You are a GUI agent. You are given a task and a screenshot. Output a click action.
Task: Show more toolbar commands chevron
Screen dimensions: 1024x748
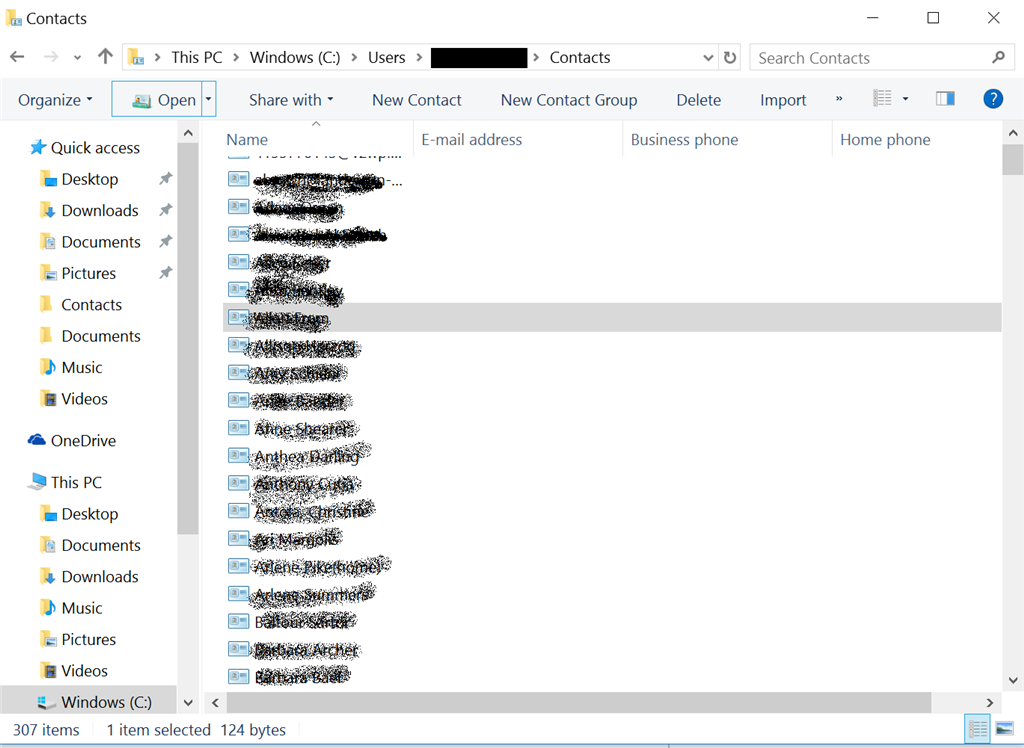coord(839,99)
